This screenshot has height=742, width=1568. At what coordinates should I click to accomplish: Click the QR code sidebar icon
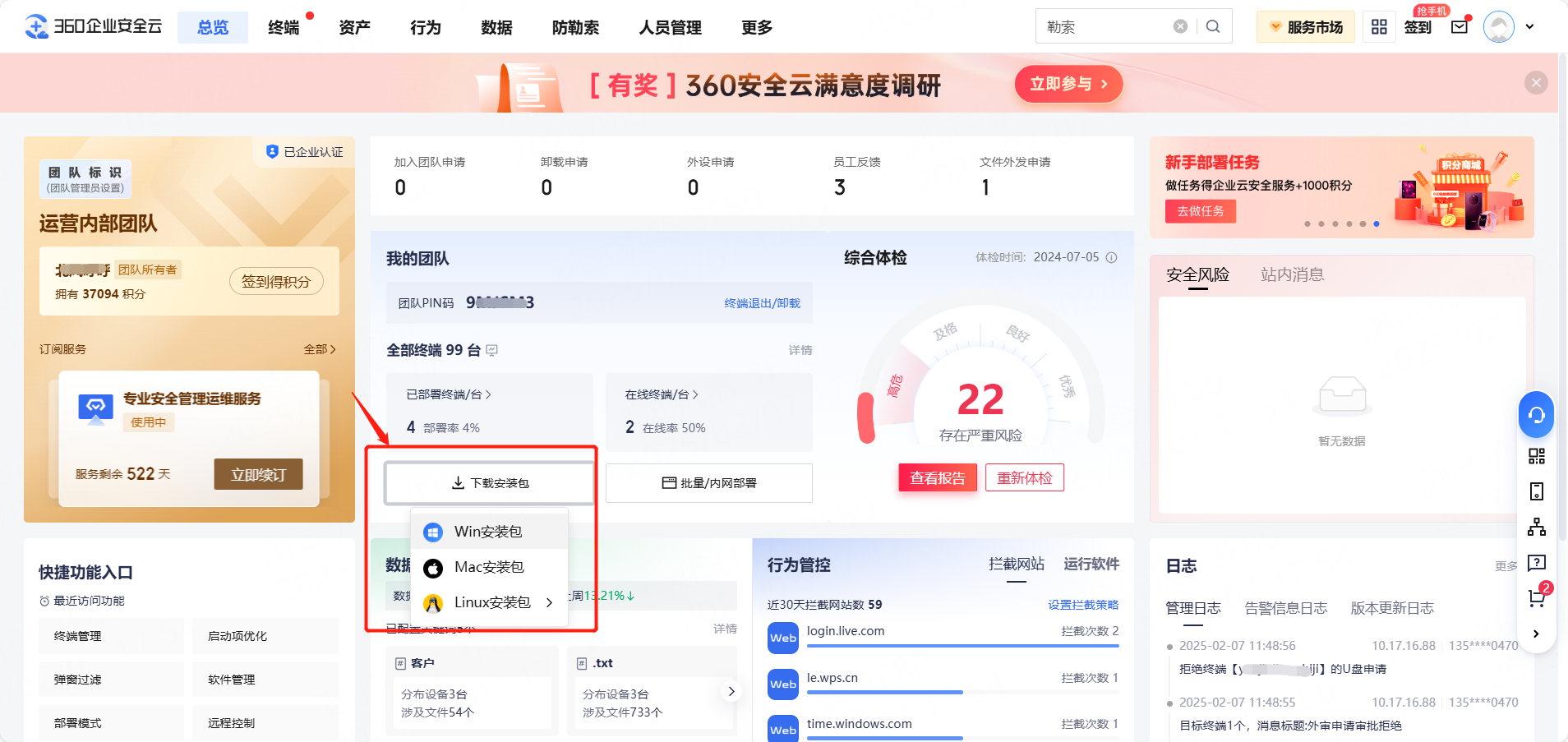coord(1536,456)
